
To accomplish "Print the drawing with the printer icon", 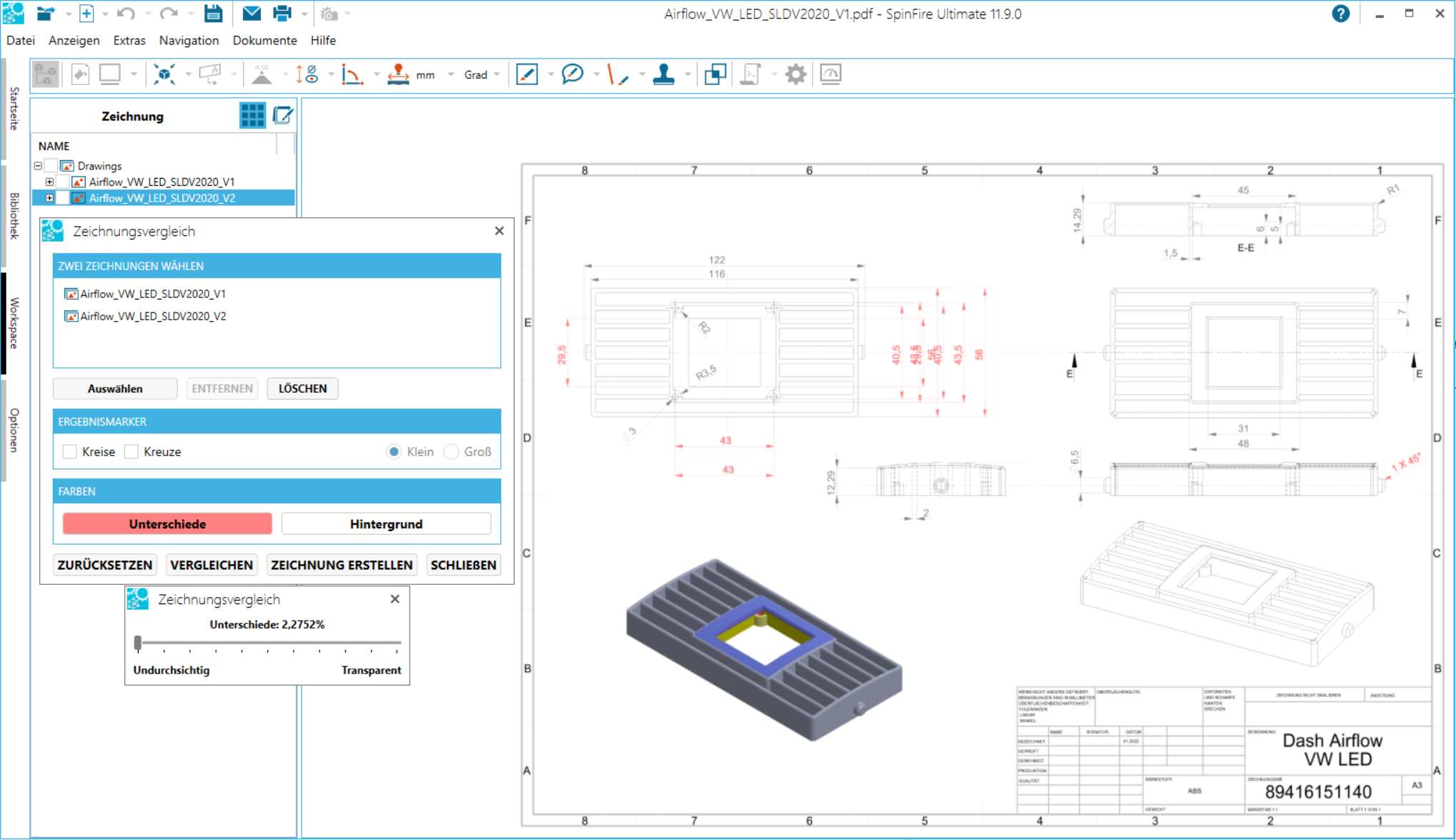I will tap(282, 14).
